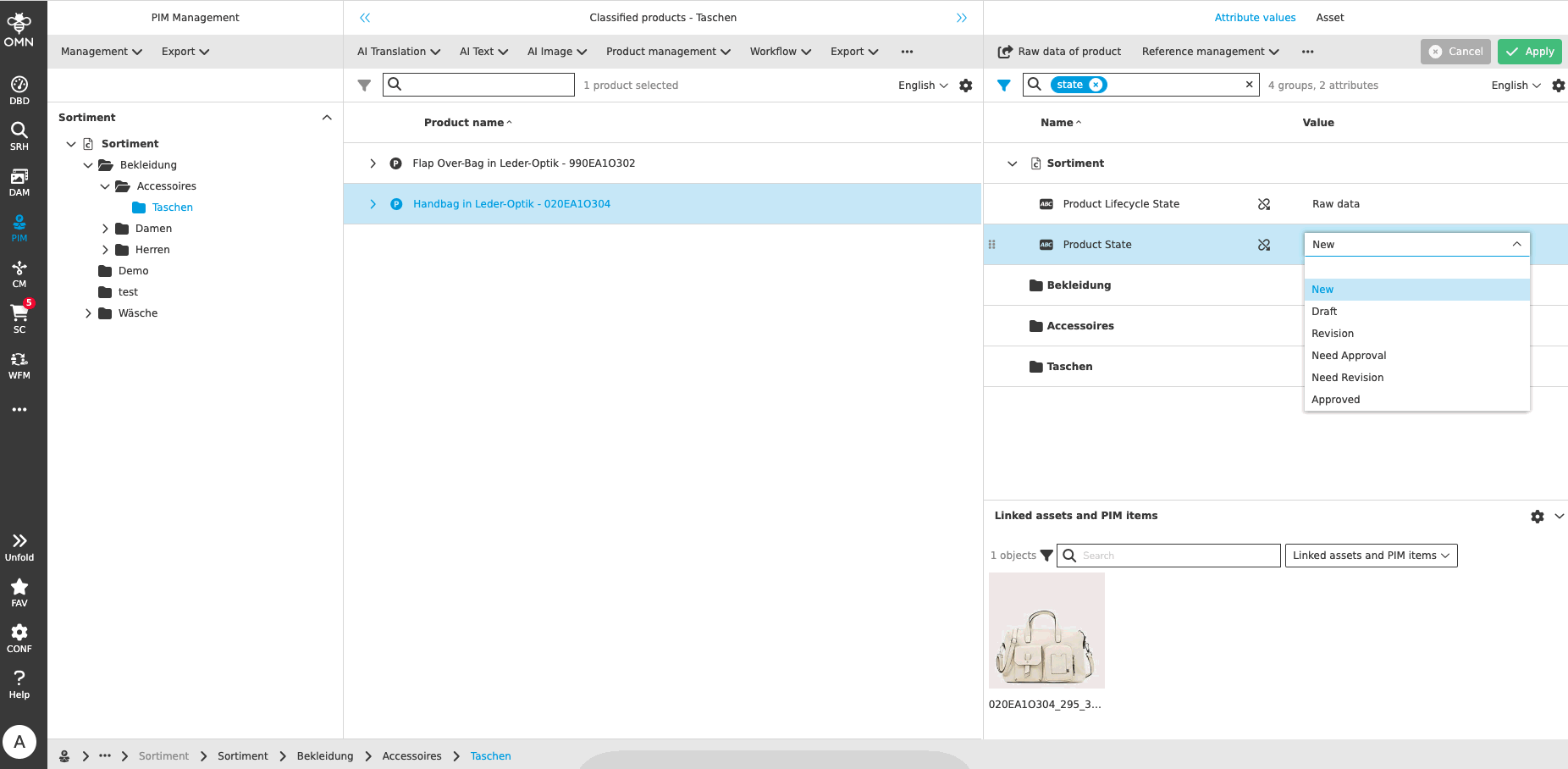Click the blue attribute filter funnel icon
The height and width of the screenshot is (769, 1568).
click(x=1003, y=86)
